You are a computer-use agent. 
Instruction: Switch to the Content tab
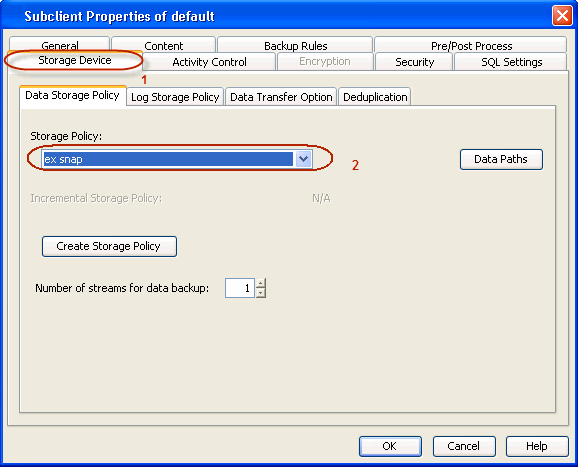click(164, 45)
